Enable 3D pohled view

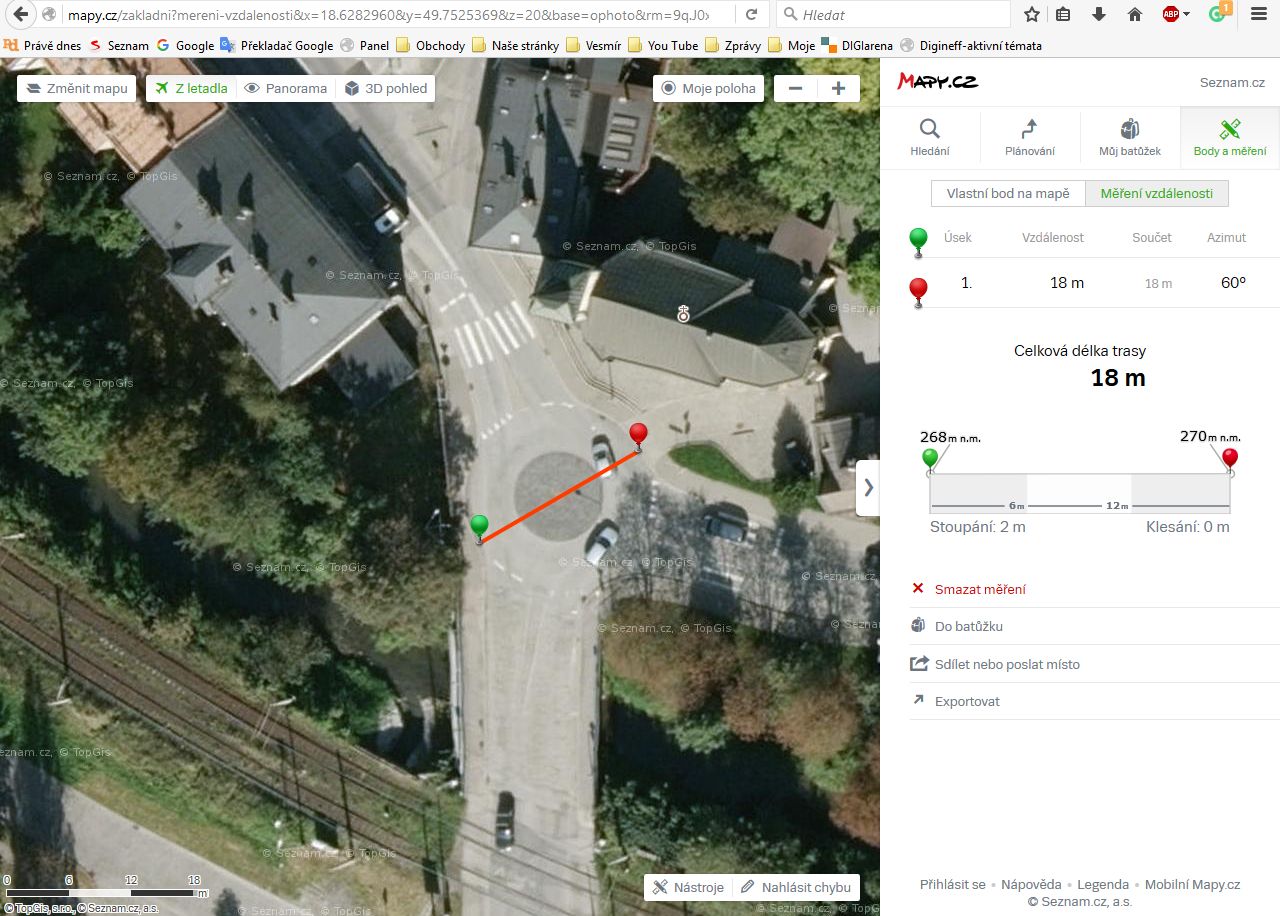tap(386, 88)
